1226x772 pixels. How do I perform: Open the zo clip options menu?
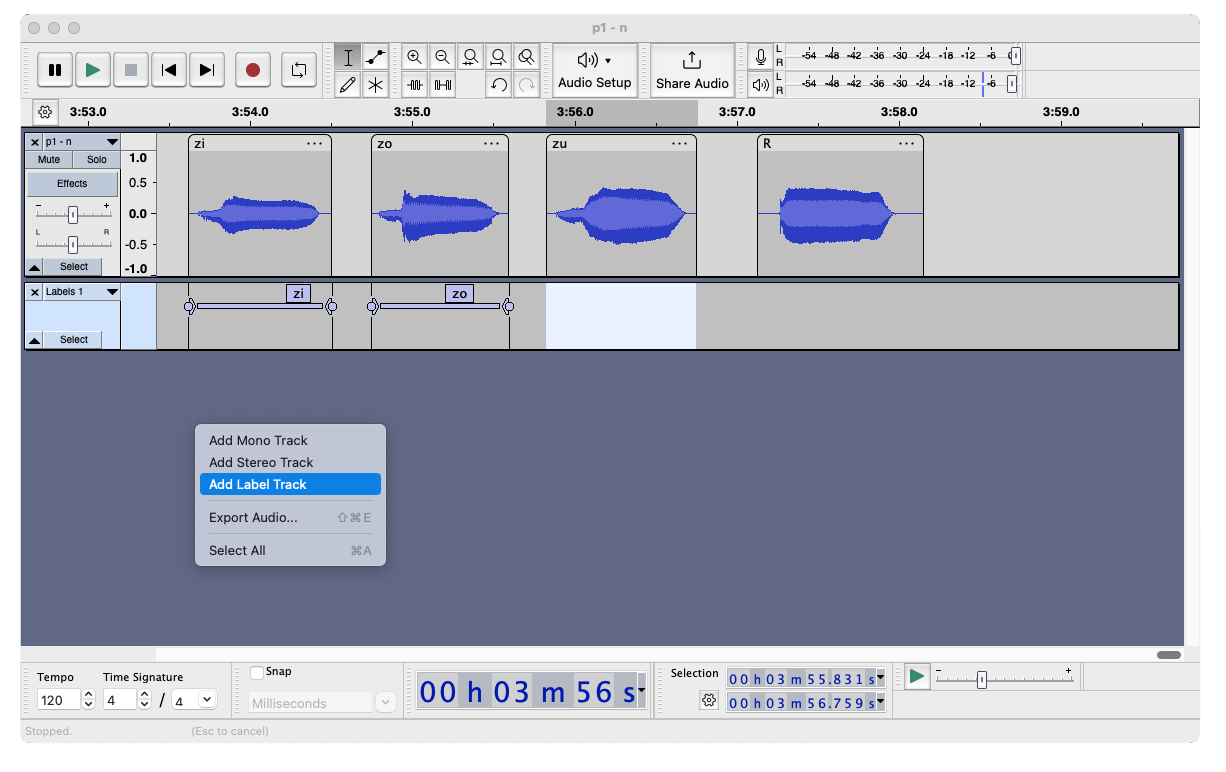[492, 144]
